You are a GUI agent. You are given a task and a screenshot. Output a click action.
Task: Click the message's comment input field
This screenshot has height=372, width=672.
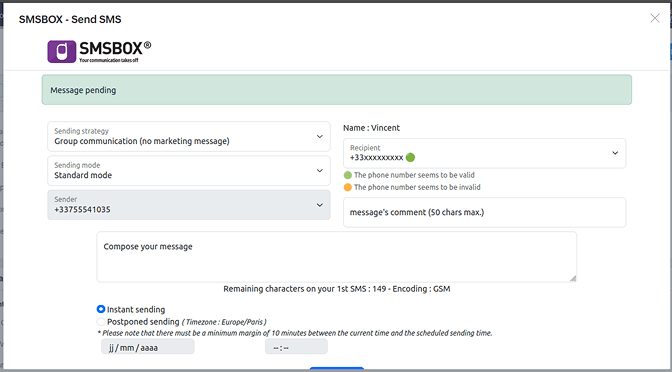pyautogui.click(x=484, y=212)
